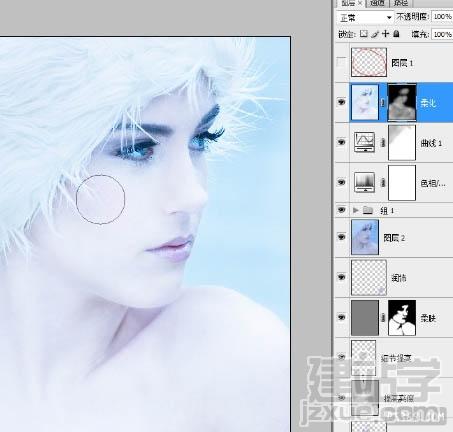This screenshot has width=453, height=432.
Task: Select the 色相 layer white mask thumbnail
Action: tap(402, 183)
